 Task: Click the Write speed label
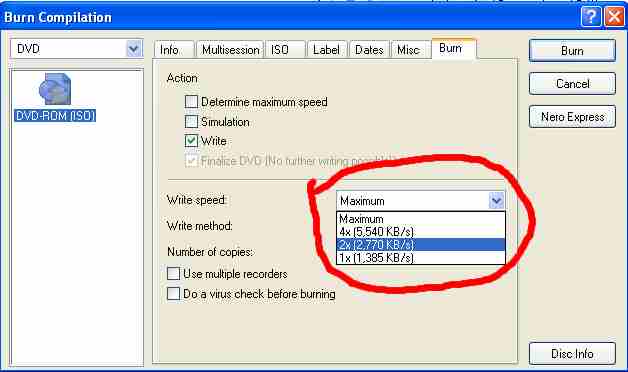pos(197,199)
